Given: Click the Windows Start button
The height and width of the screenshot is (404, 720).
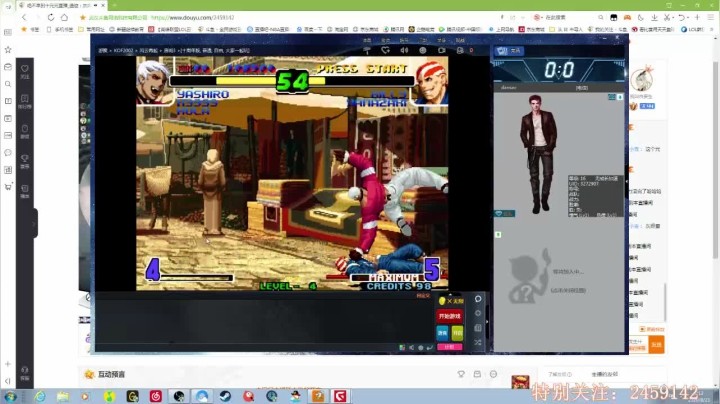Looking at the screenshot, I should pyautogui.click(x=10, y=396).
